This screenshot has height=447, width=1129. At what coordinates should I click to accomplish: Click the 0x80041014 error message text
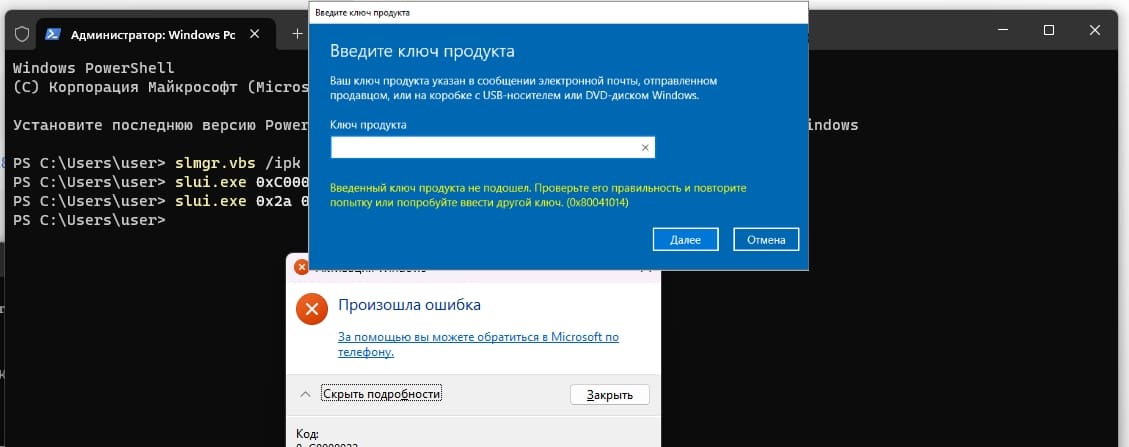click(539, 195)
